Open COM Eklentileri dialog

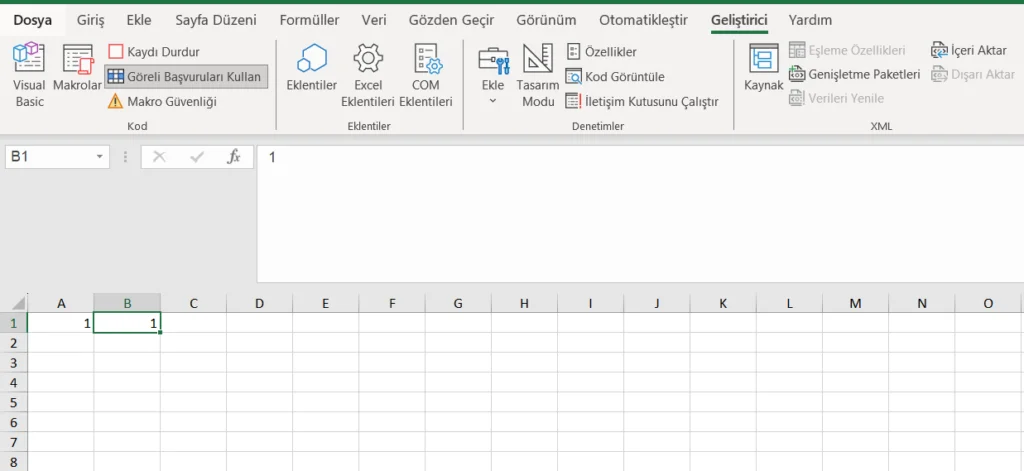pos(426,74)
